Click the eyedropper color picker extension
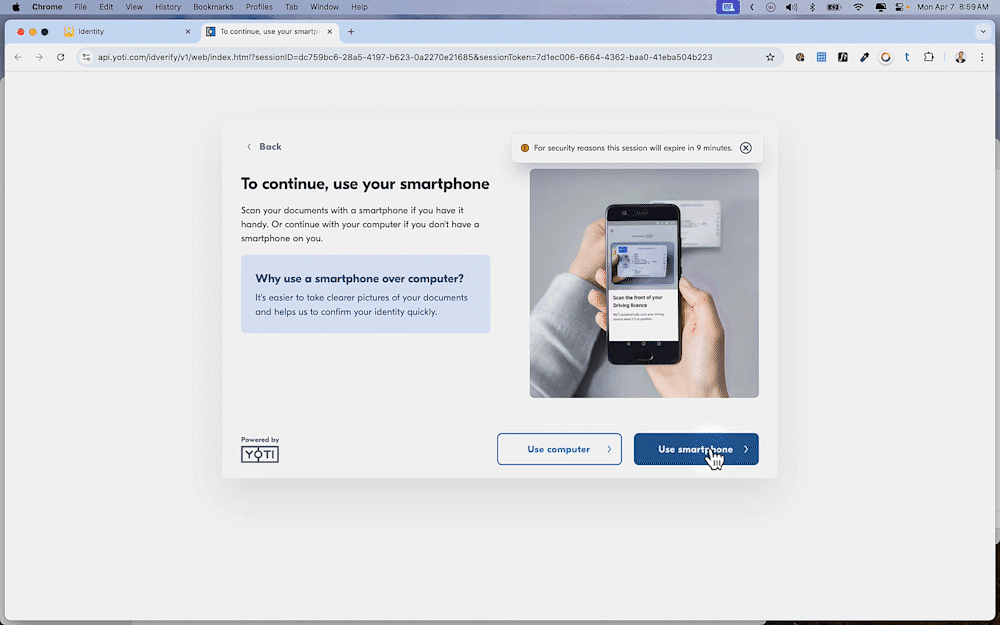The width and height of the screenshot is (1000, 625). tap(864, 57)
